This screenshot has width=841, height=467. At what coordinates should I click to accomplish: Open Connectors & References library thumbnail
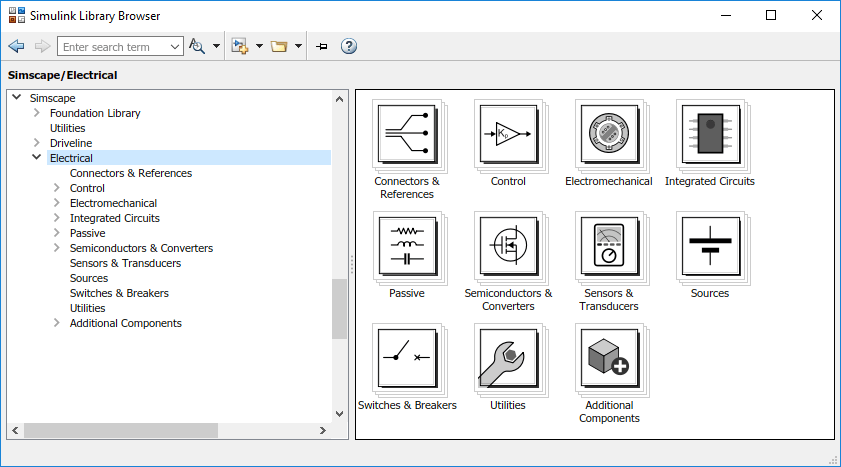tap(408, 134)
